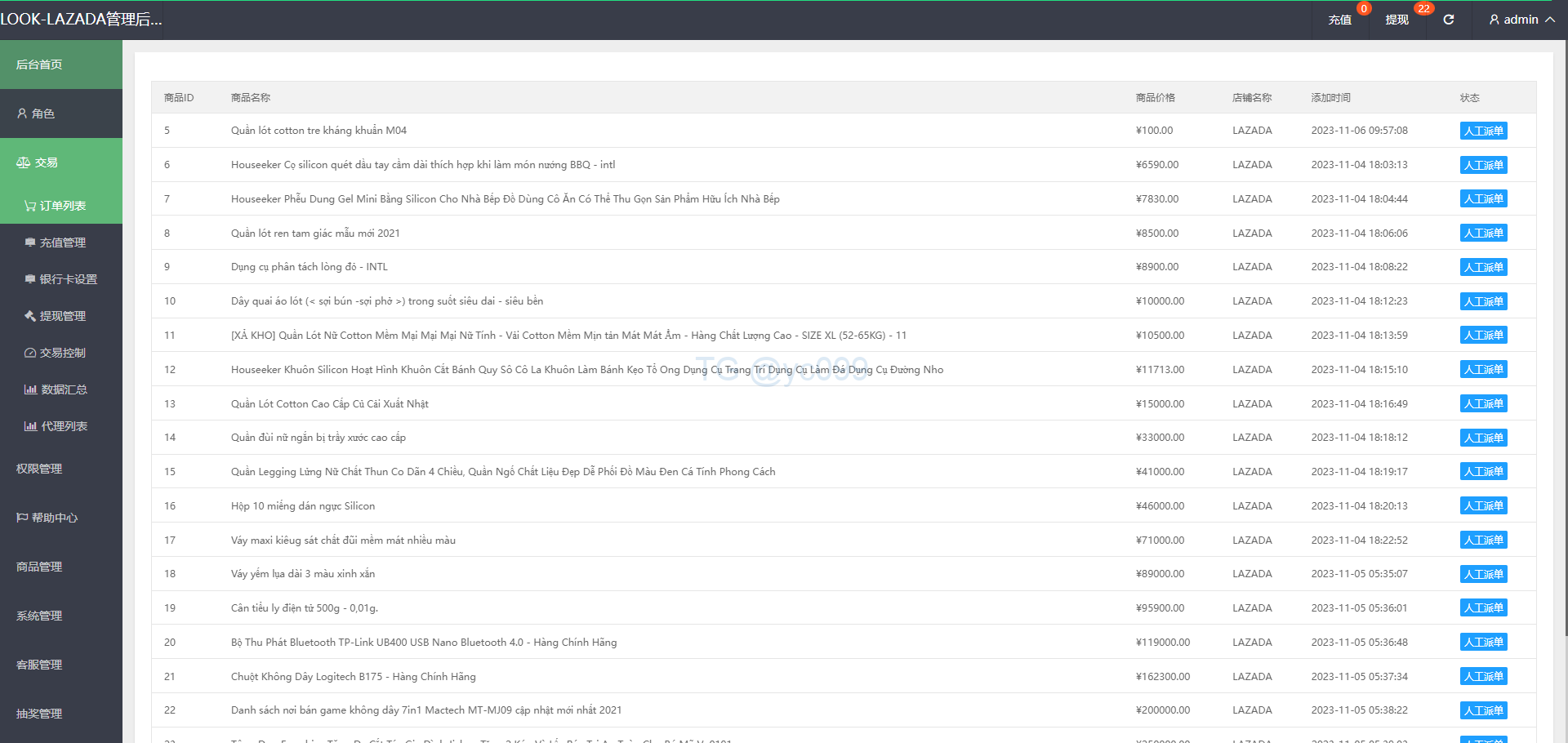Open 充值管理 recharge management
Screen dimensions: 1568x743
62,242
